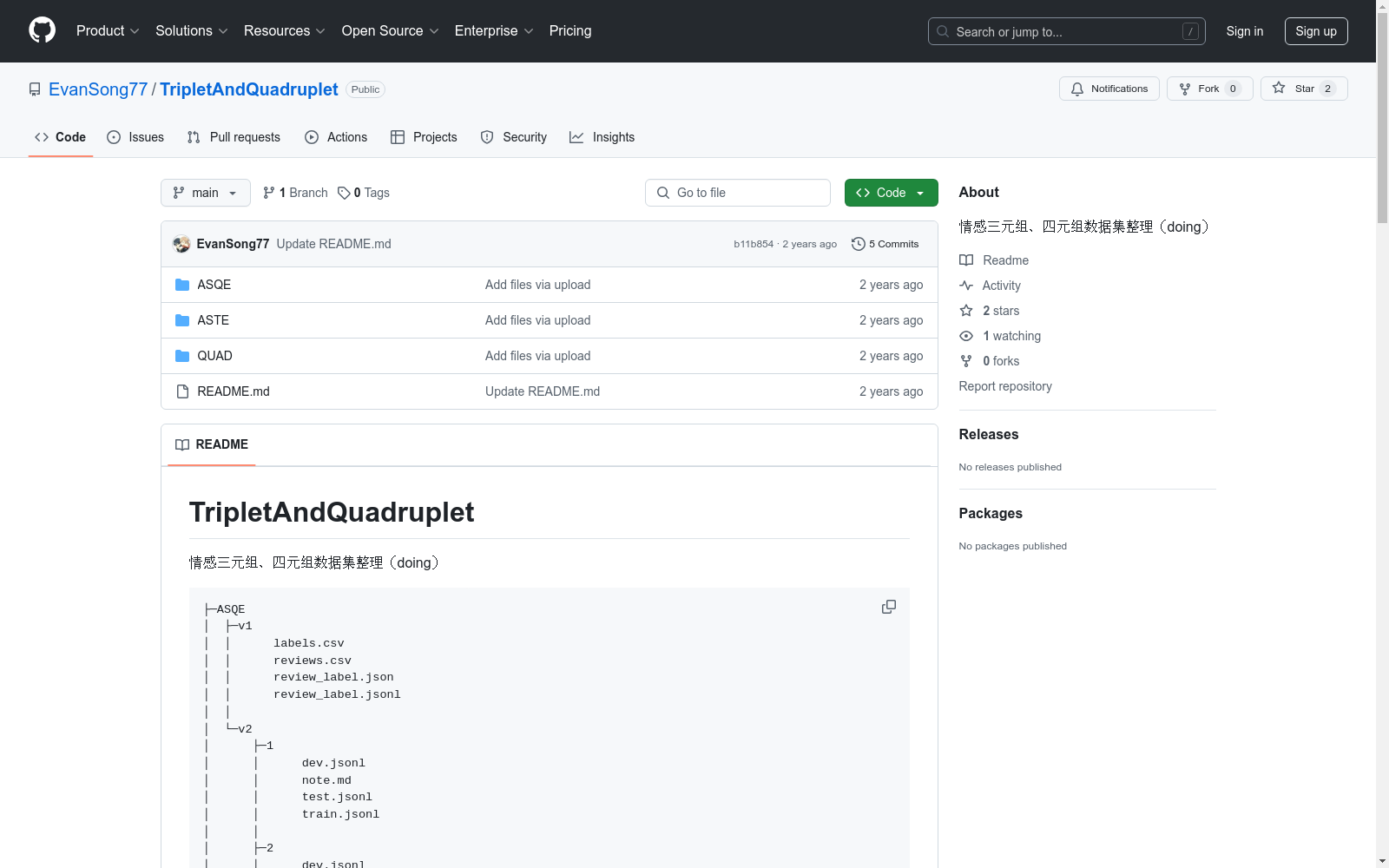The height and width of the screenshot is (868, 1389).
Task: Open the ASQE folder
Action: pyautogui.click(x=214, y=285)
